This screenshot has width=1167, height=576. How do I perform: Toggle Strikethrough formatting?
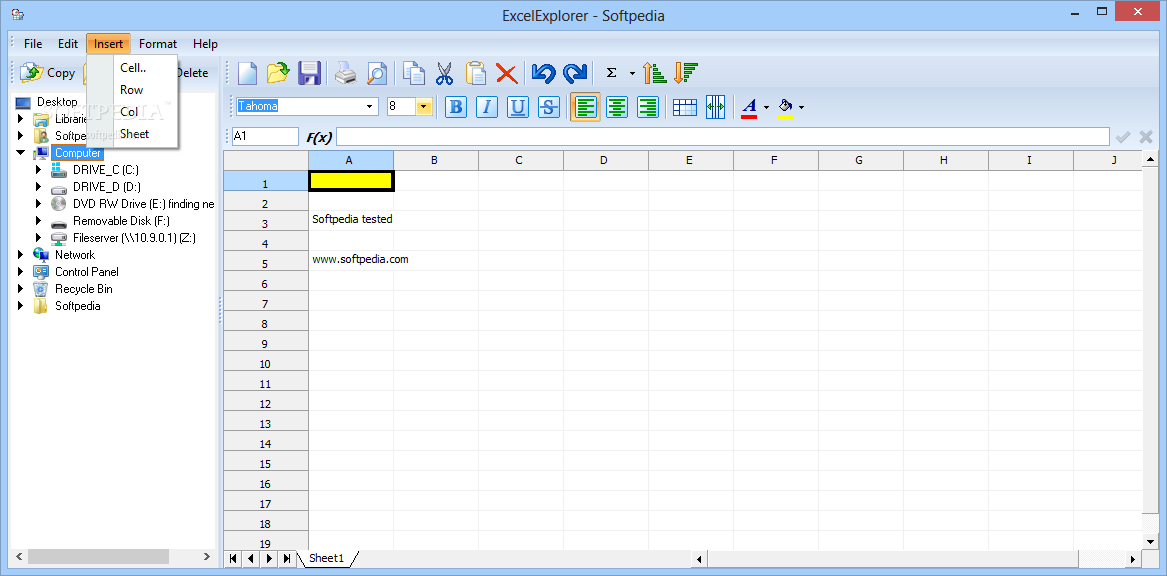tap(549, 107)
